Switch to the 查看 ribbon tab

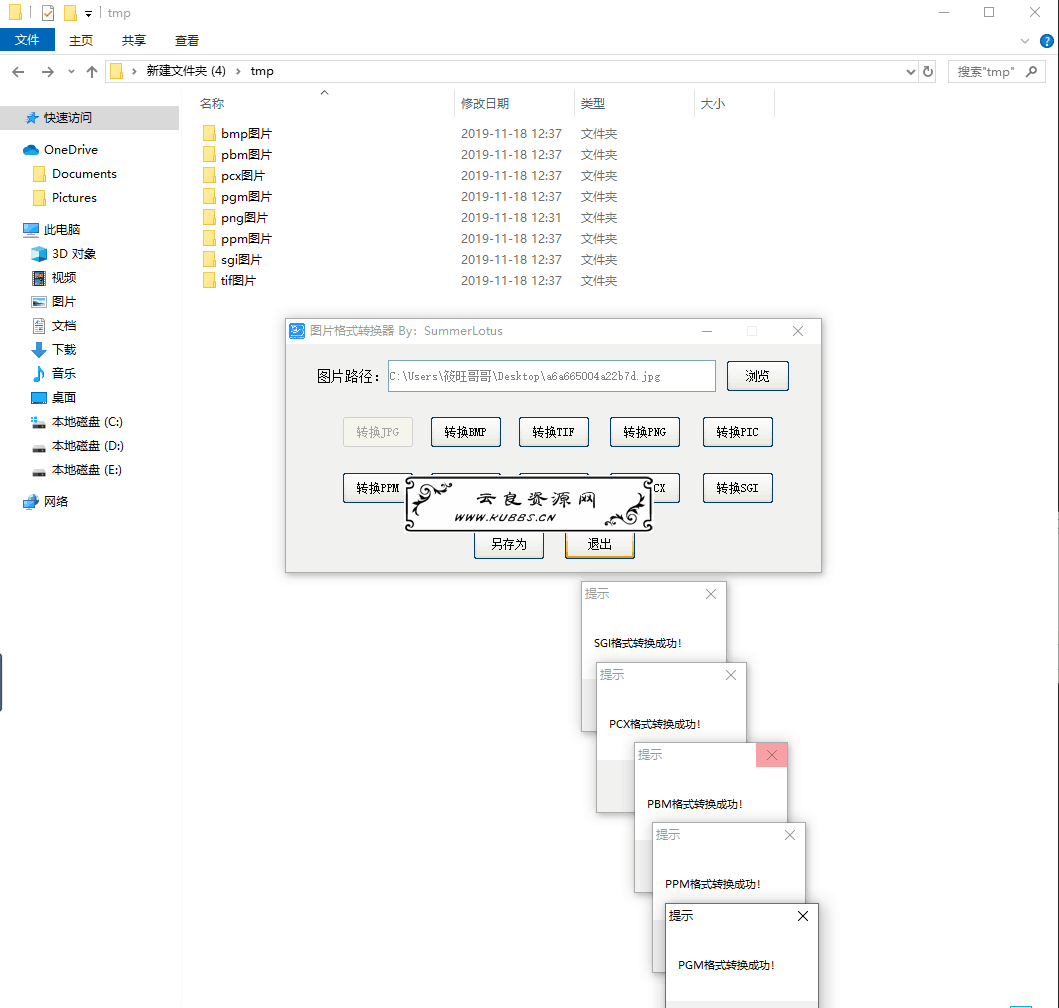tap(187, 41)
